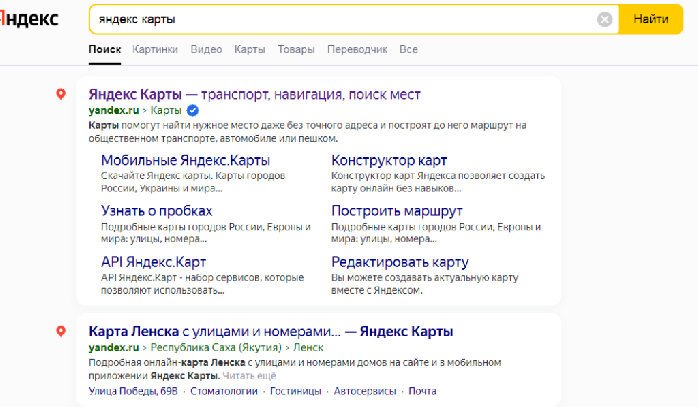Open the Переводчик tab
Screen dimensions: 698x407
(357, 49)
